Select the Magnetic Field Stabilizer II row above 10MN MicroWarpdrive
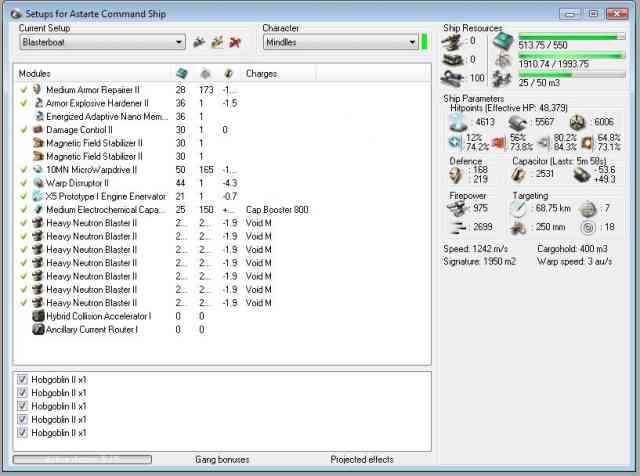640x476 pixels. pos(222,156)
